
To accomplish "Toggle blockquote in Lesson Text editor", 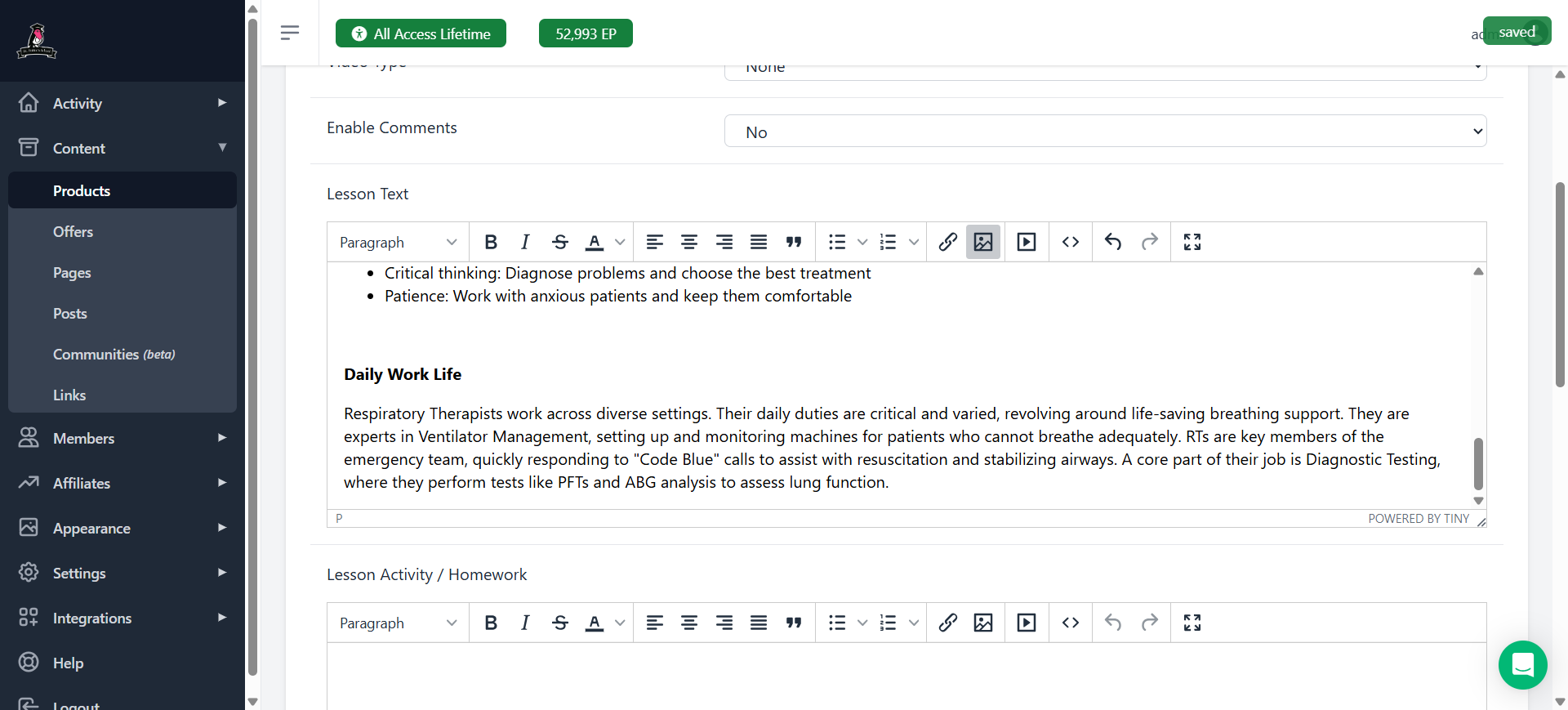I will (794, 242).
